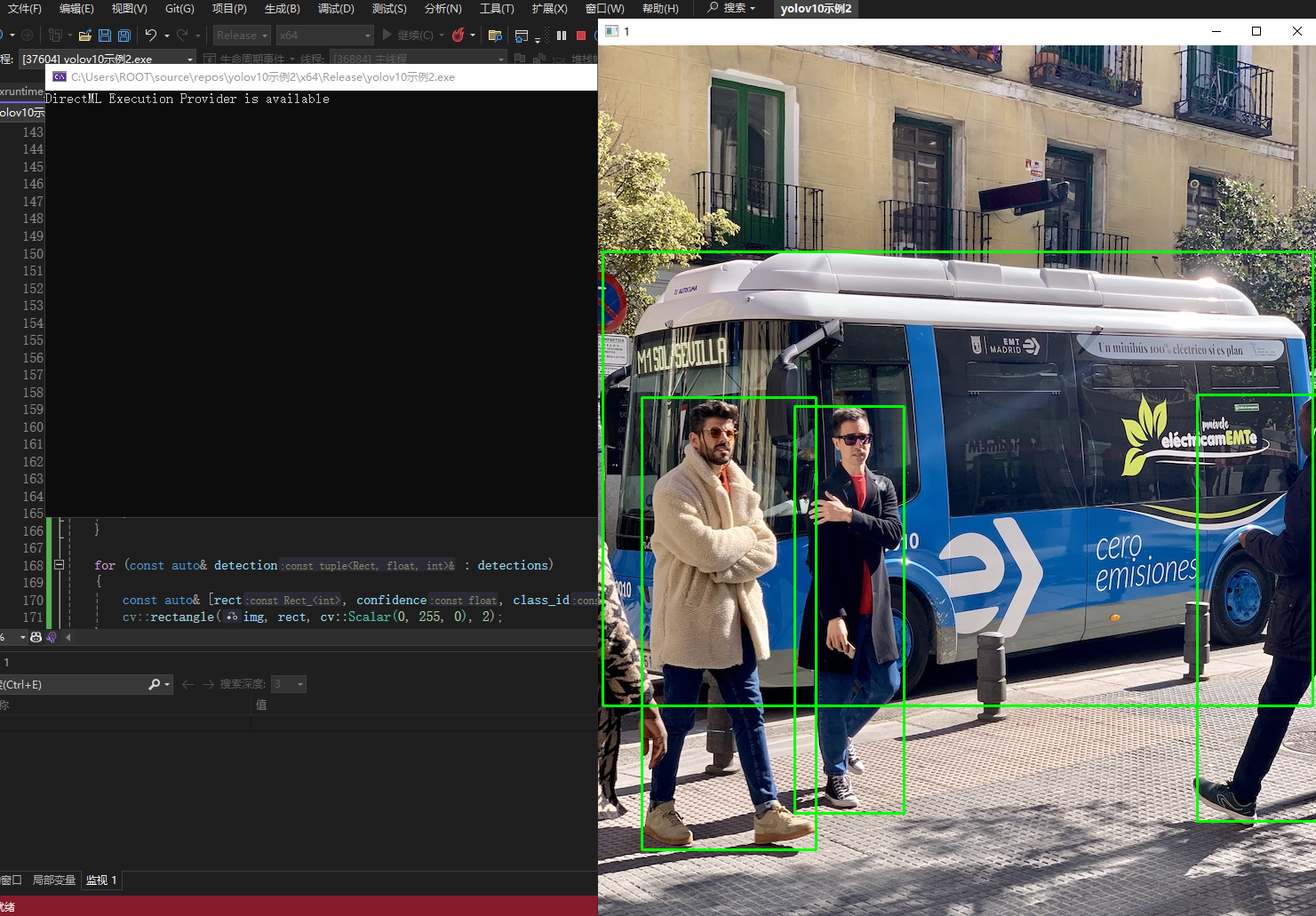Pause debugging with the Break All icon
Image resolution: width=1316 pixels, height=916 pixels.
(562, 36)
